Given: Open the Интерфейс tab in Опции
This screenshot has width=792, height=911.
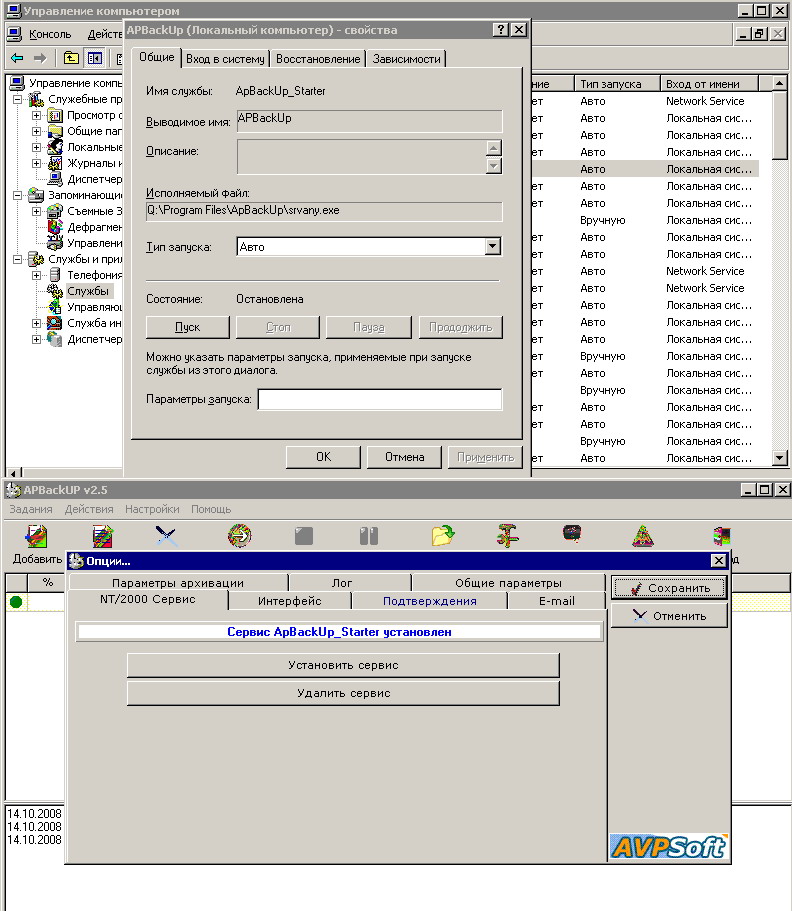Looking at the screenshot, I should [289, 601].
